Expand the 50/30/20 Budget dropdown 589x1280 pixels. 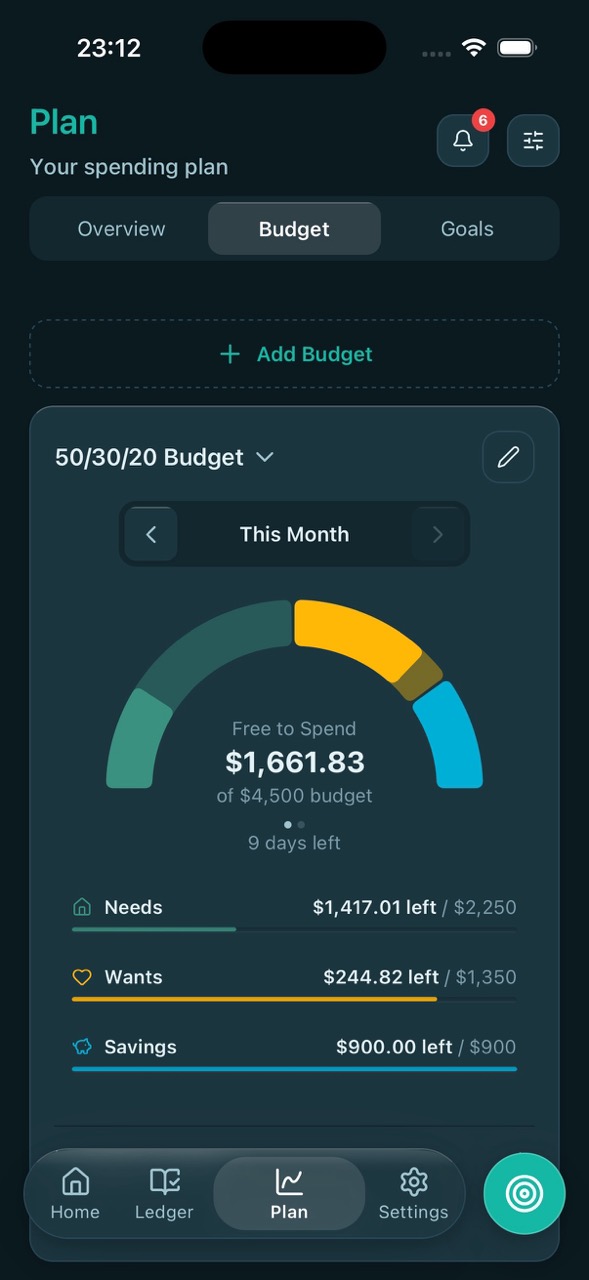click(x=264, y=457)
